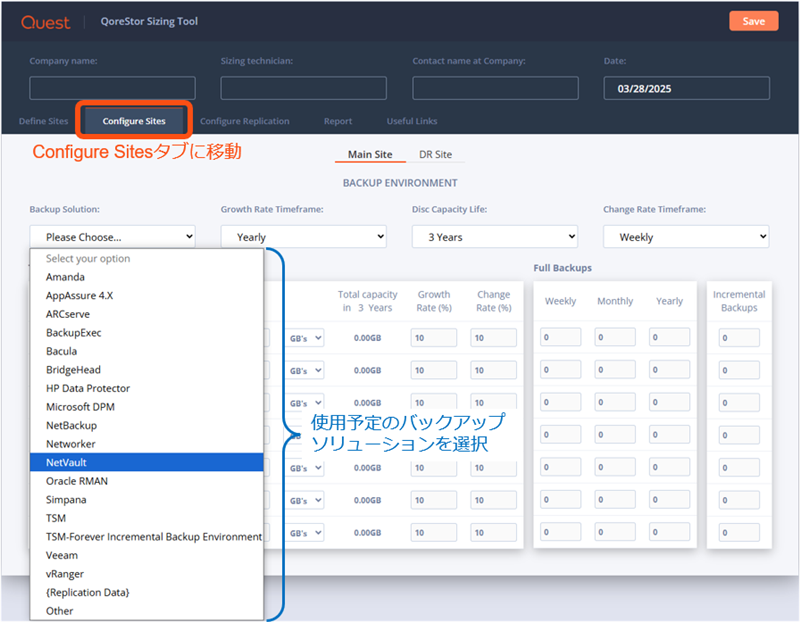Viewport: 800px width, 622px height.
Task: Click the orange Save button
Action: point(753,21)
